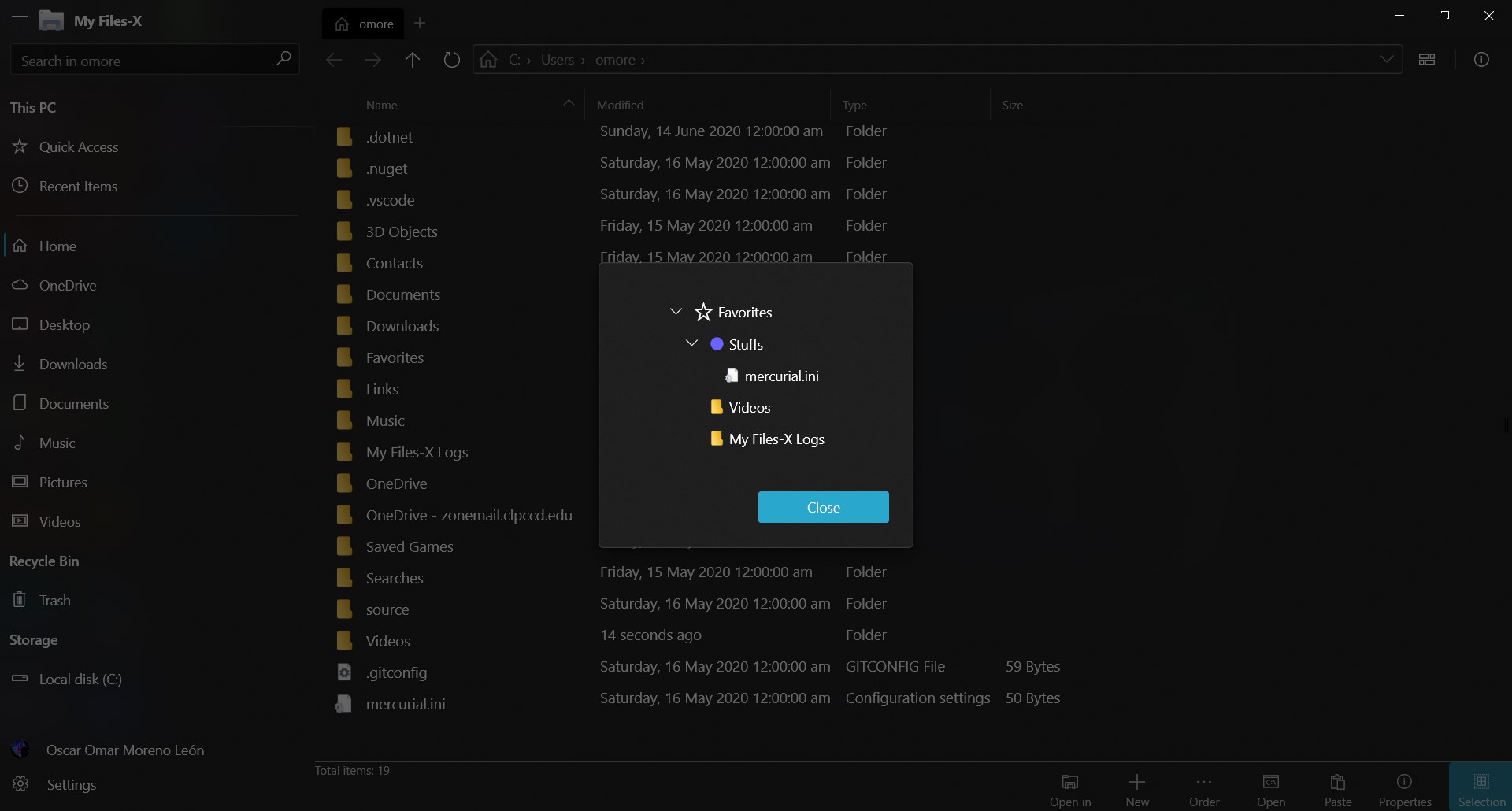Go up one directory level
Screen dimensions: 1512x811
pyautogui.click(x=413, y=60)
